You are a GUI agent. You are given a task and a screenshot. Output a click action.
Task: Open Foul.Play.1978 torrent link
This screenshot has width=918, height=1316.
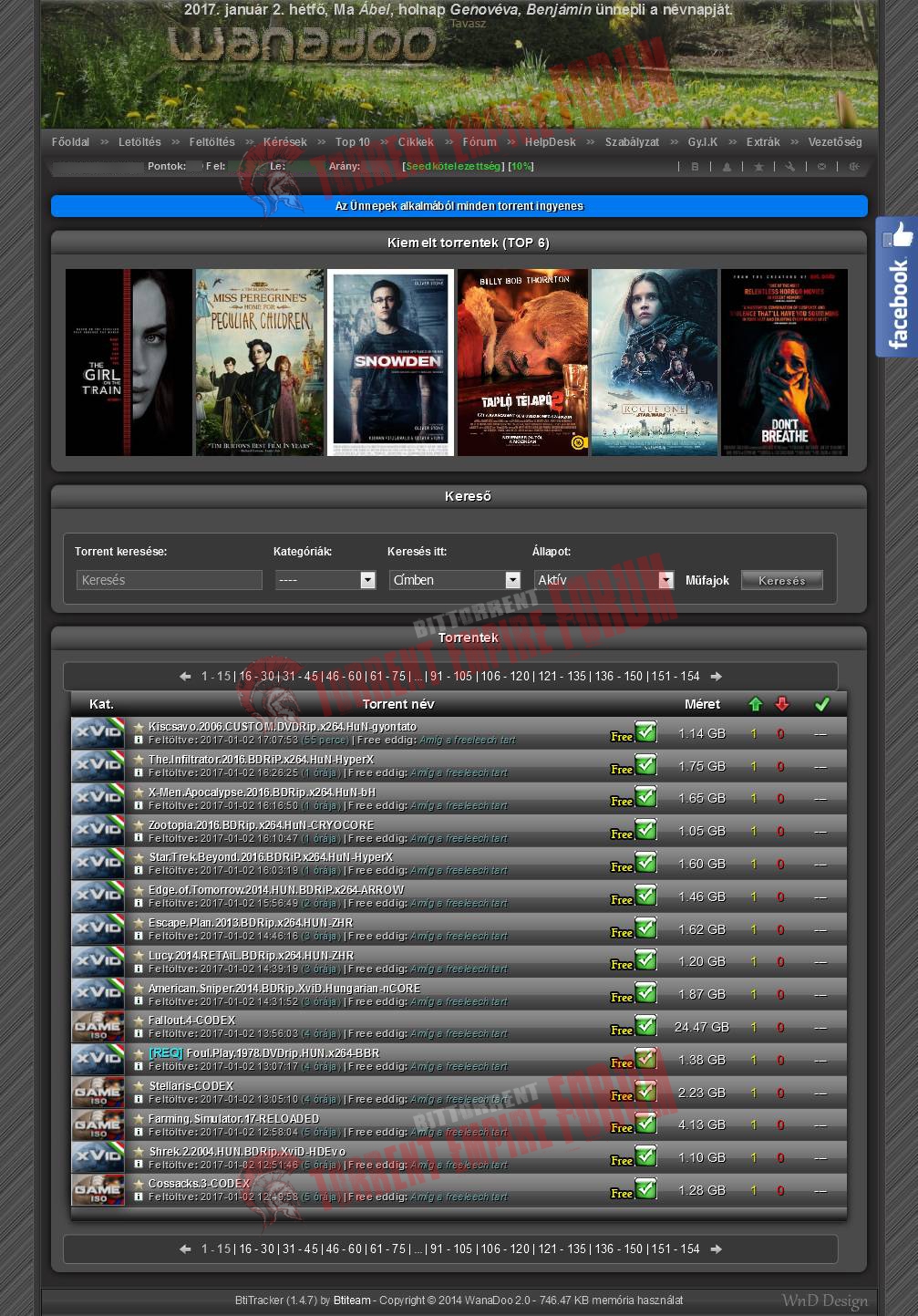284,1053
